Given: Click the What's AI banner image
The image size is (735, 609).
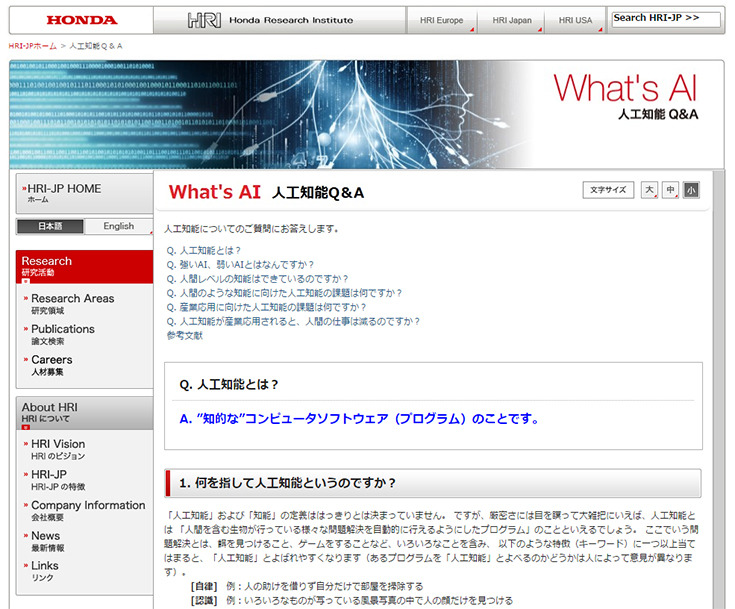Looking at the screenshot, I should [x=366, y=115].
